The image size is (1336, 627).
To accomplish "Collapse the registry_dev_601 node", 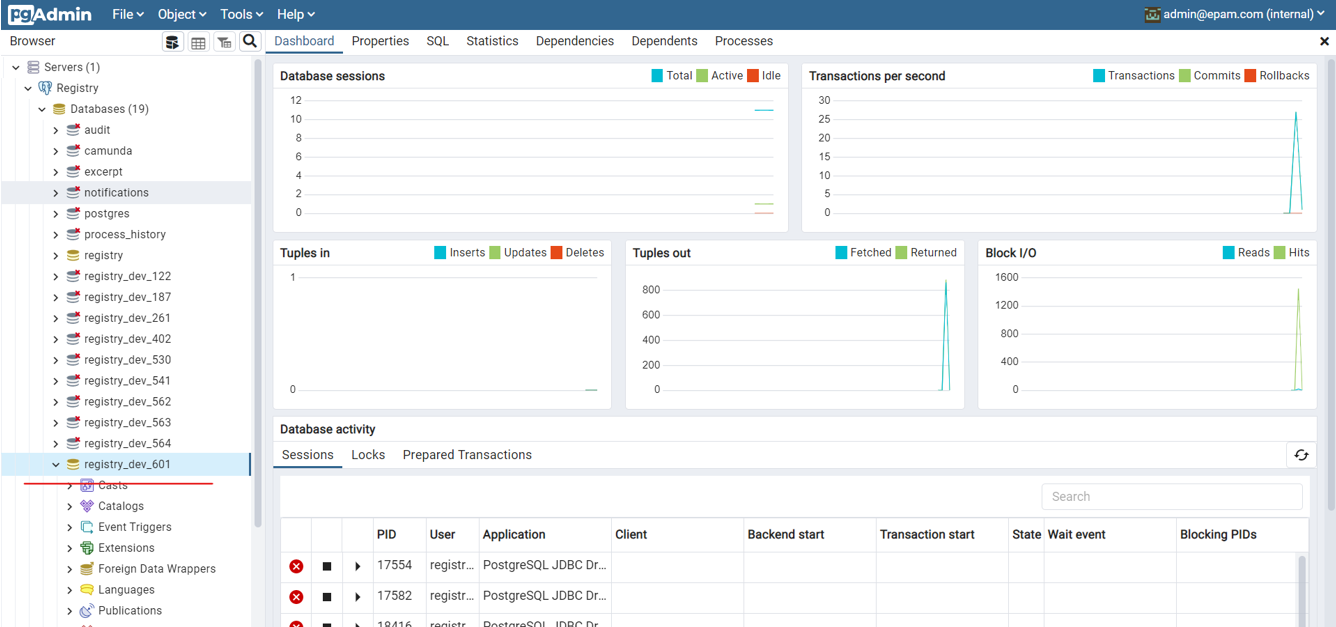I will (56, 464).
